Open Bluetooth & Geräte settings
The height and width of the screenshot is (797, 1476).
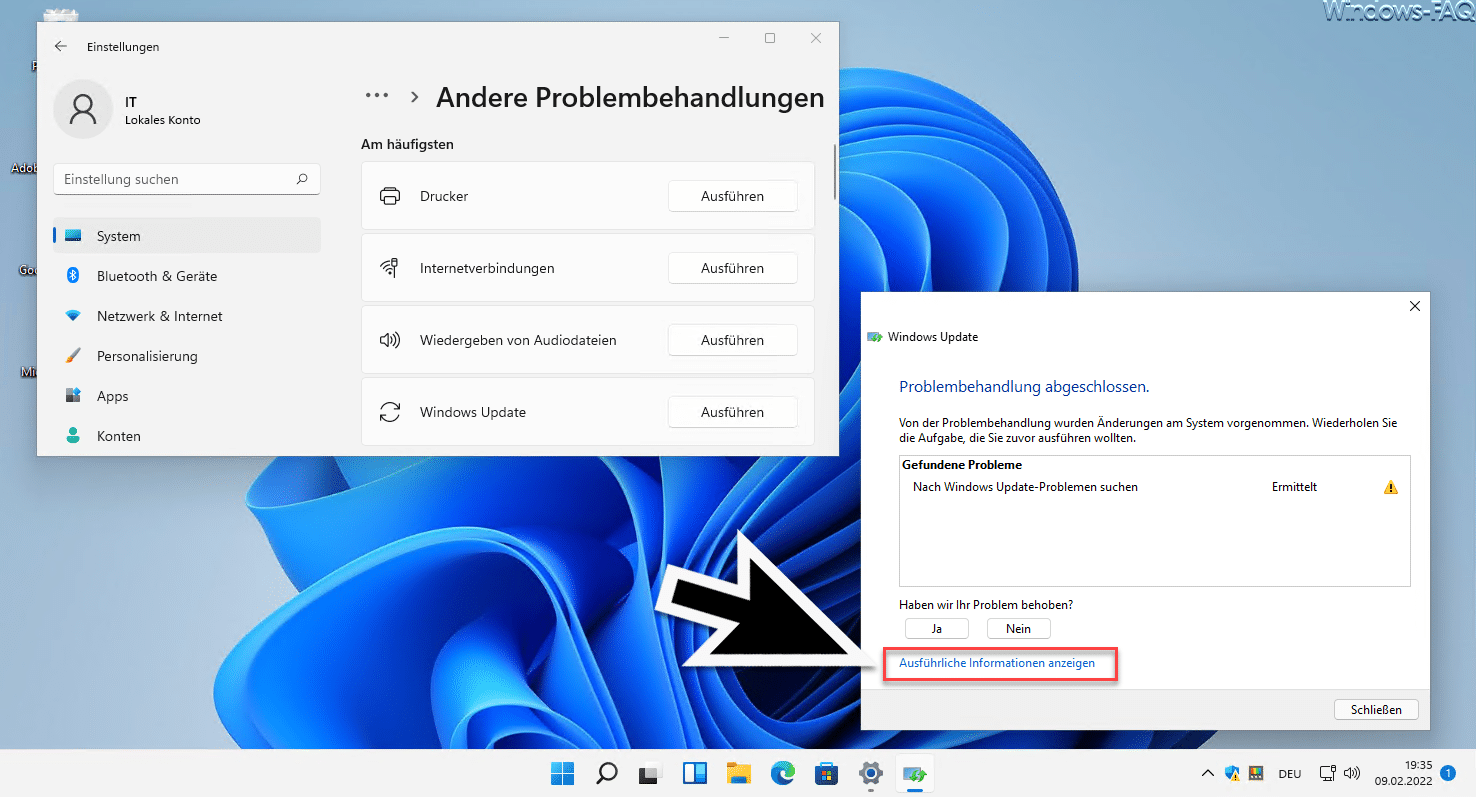pos(187,276)
